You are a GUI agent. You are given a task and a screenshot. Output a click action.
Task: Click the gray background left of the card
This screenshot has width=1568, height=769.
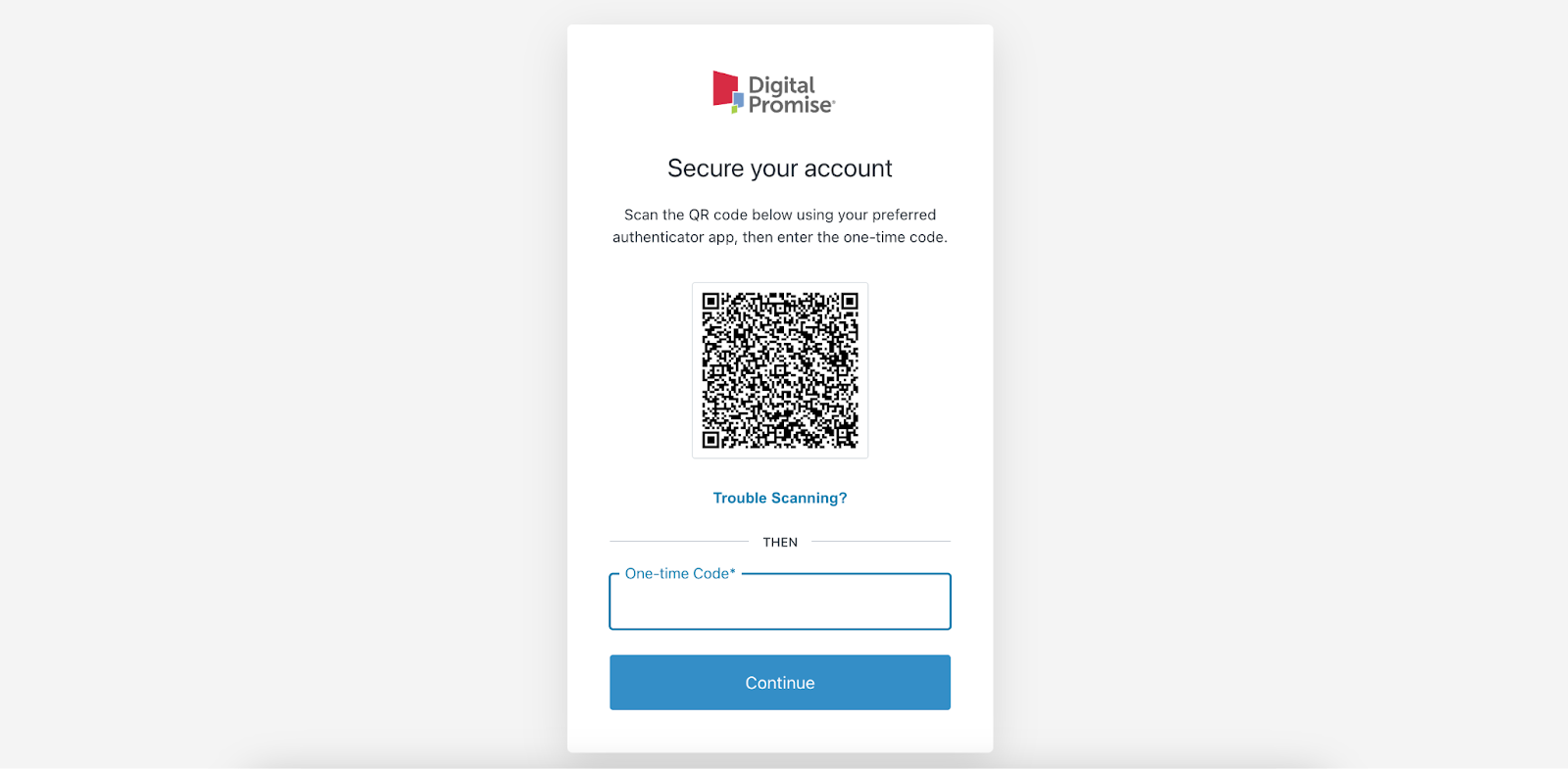pos(283,384)
